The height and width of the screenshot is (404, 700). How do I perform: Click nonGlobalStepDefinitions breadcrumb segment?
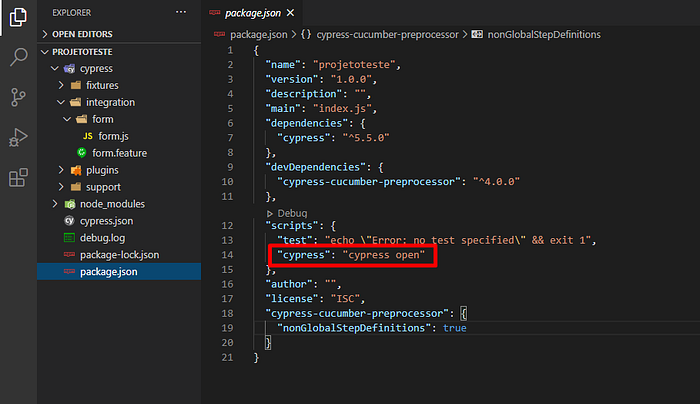click(544, 34)
